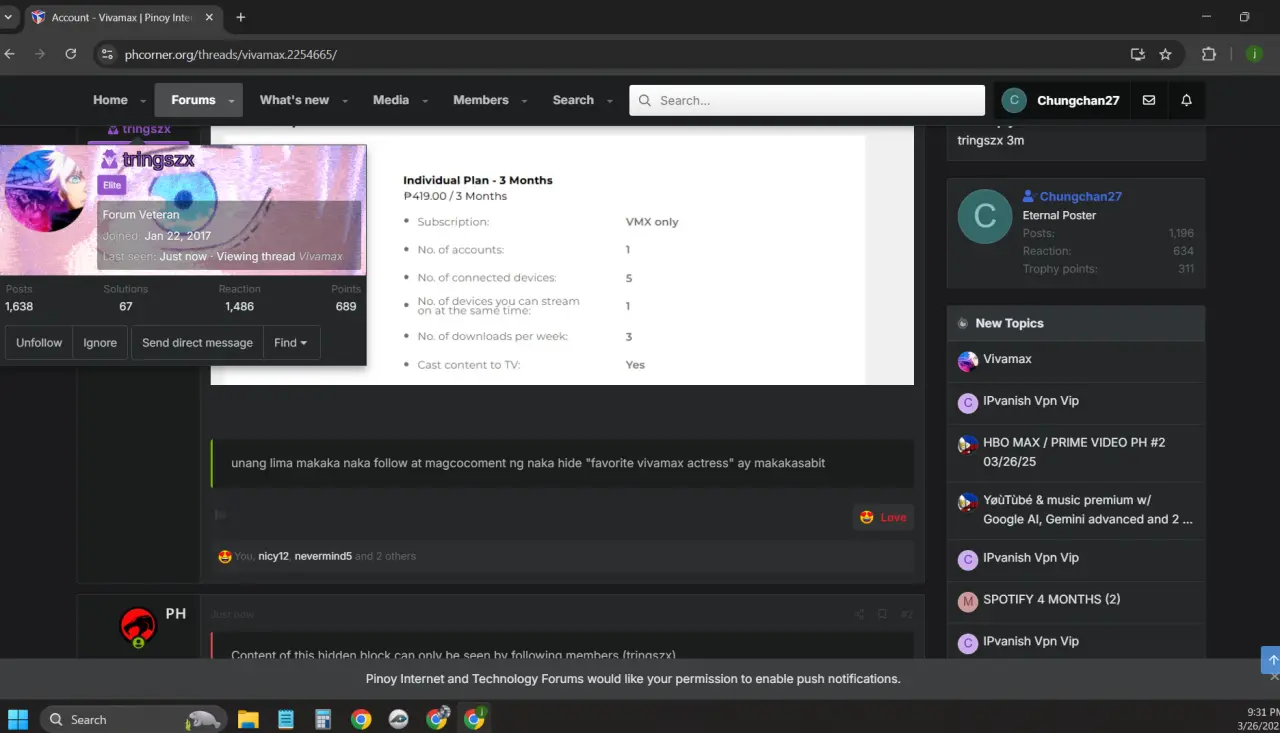This screenshot has width=1280, height=733.
Task: Open the PH user's red avatar
Action: click(x=138, y=627)
